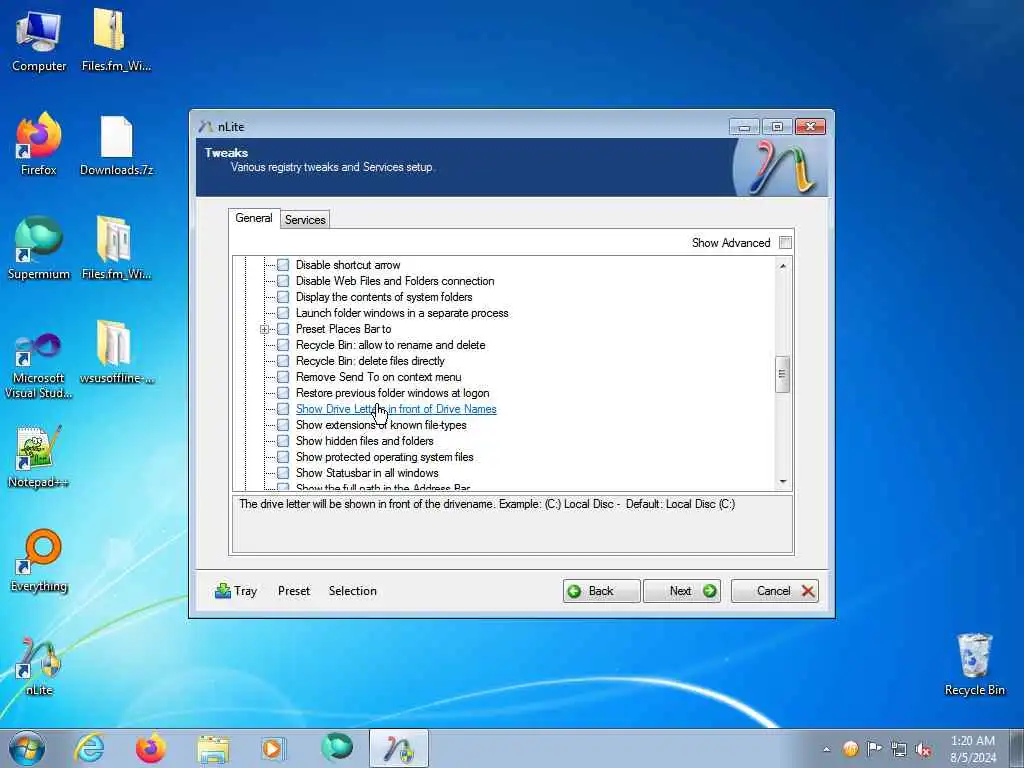
Task: Select the Recycle Bin desktop icon
Action: pyautogui.click(x=974, y=665)
